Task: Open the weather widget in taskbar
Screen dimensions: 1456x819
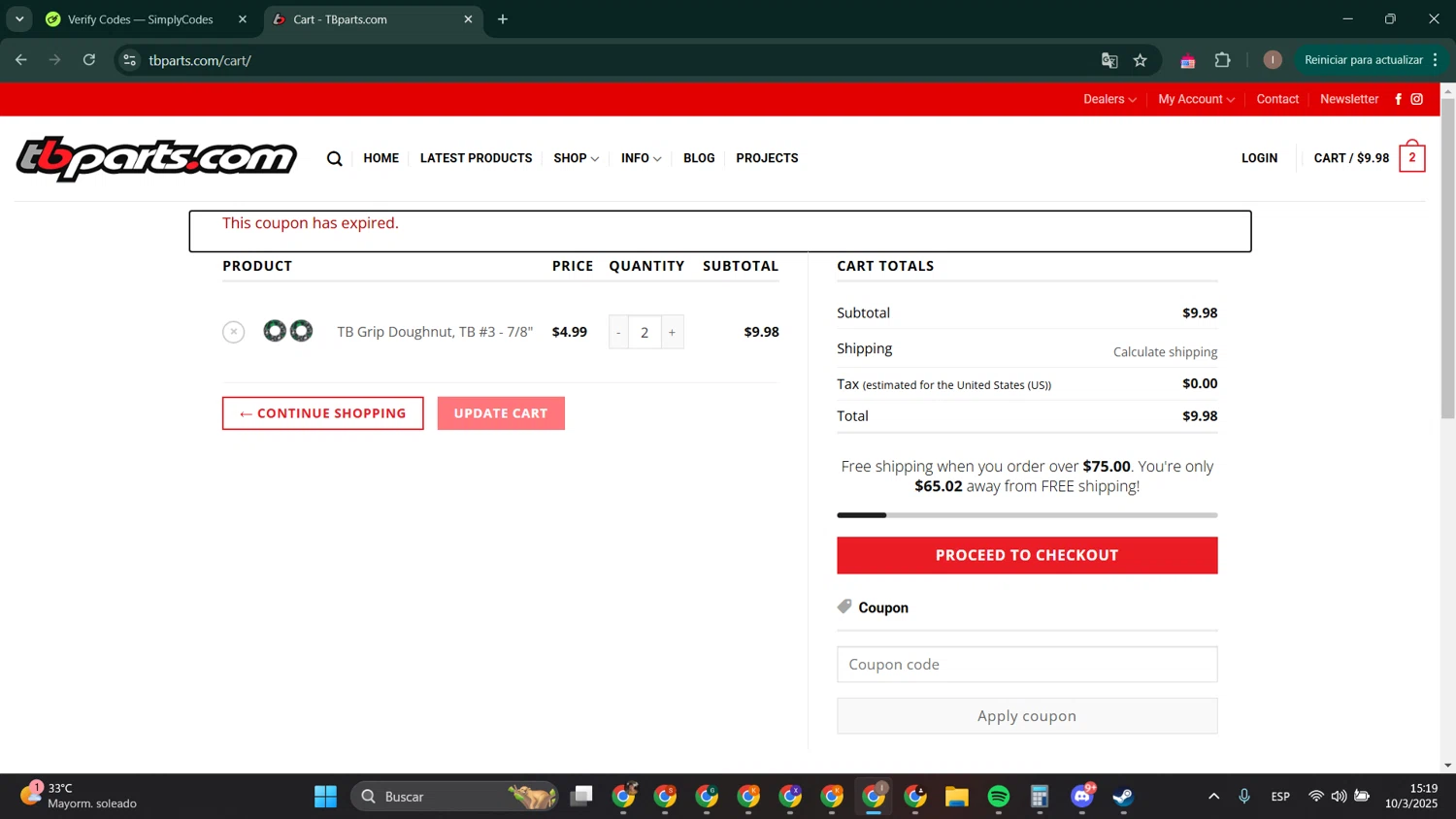Action: click(80, 796)
